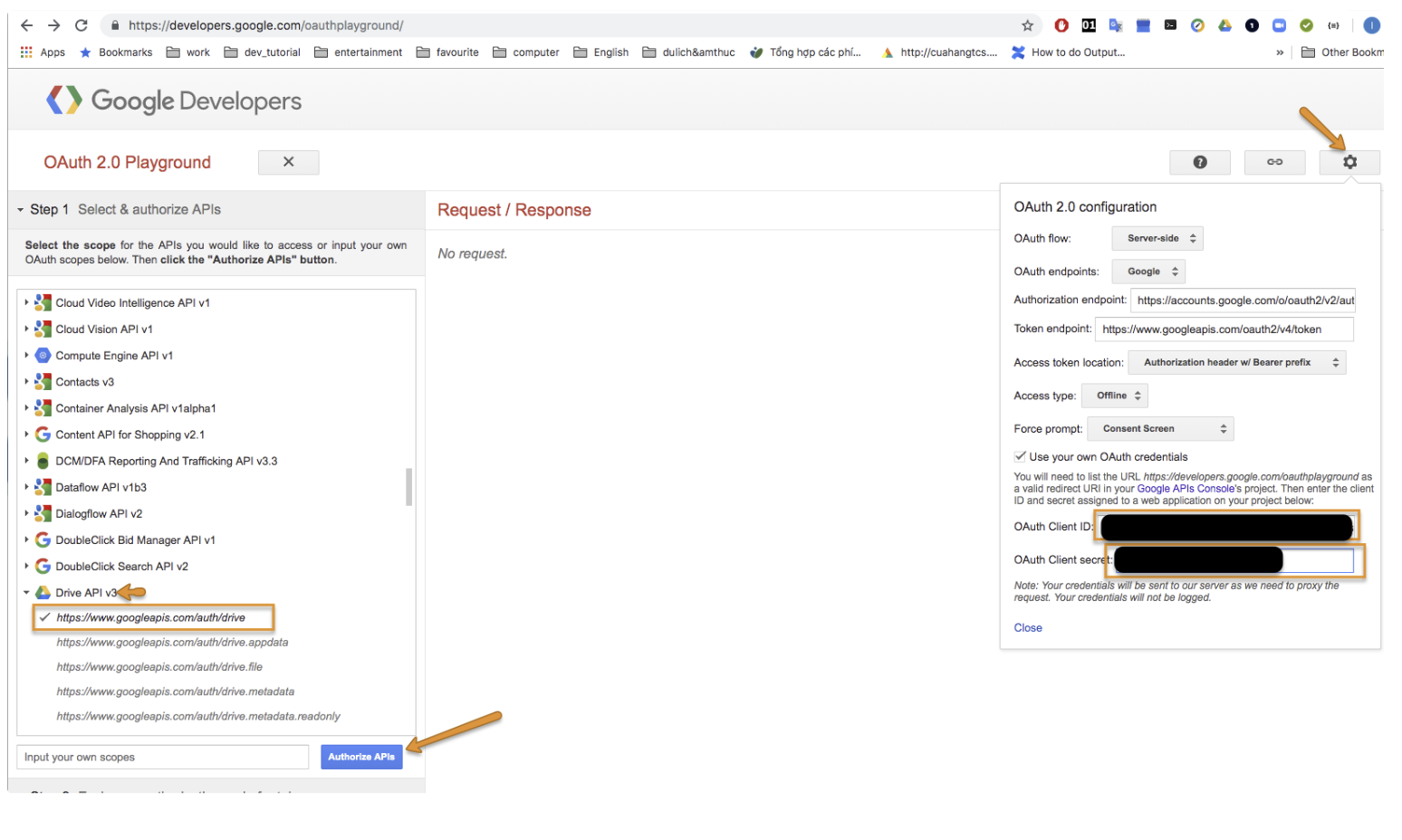The width and height of the screenshot is (1402, 840).
Task: Open the Access type Offline dropdown
Action: click(x=1115, y=396)
